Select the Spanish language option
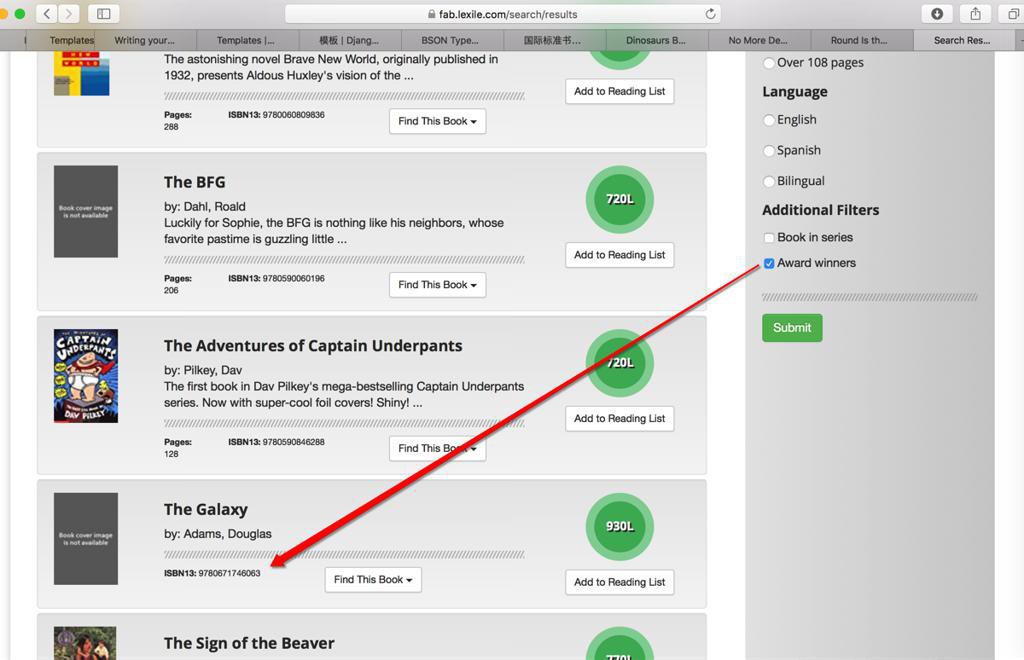The height and width of the screenshot is (660, 1024). (x=769, y=151)
